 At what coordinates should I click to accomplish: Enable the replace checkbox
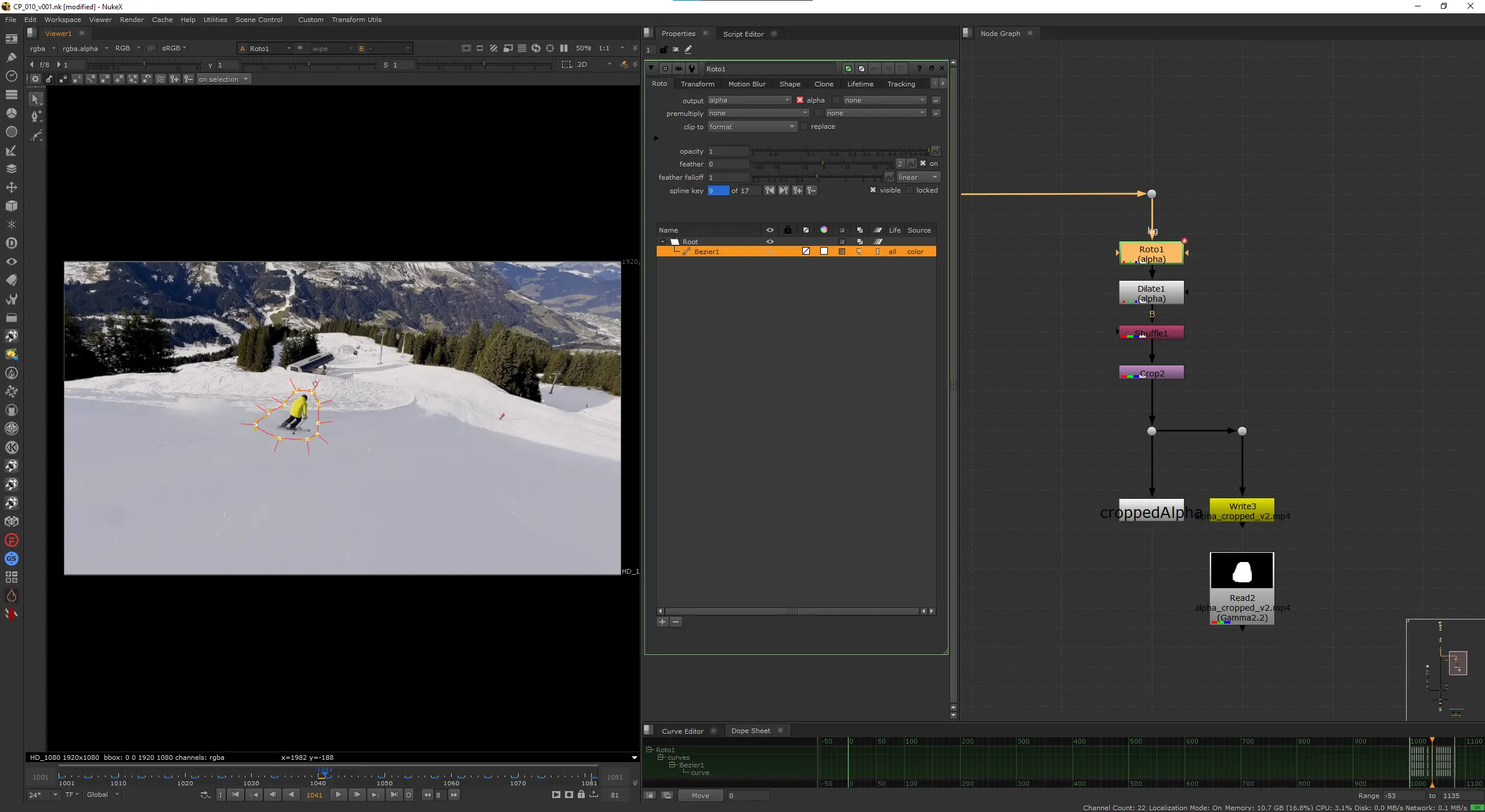tap(805, 126)
